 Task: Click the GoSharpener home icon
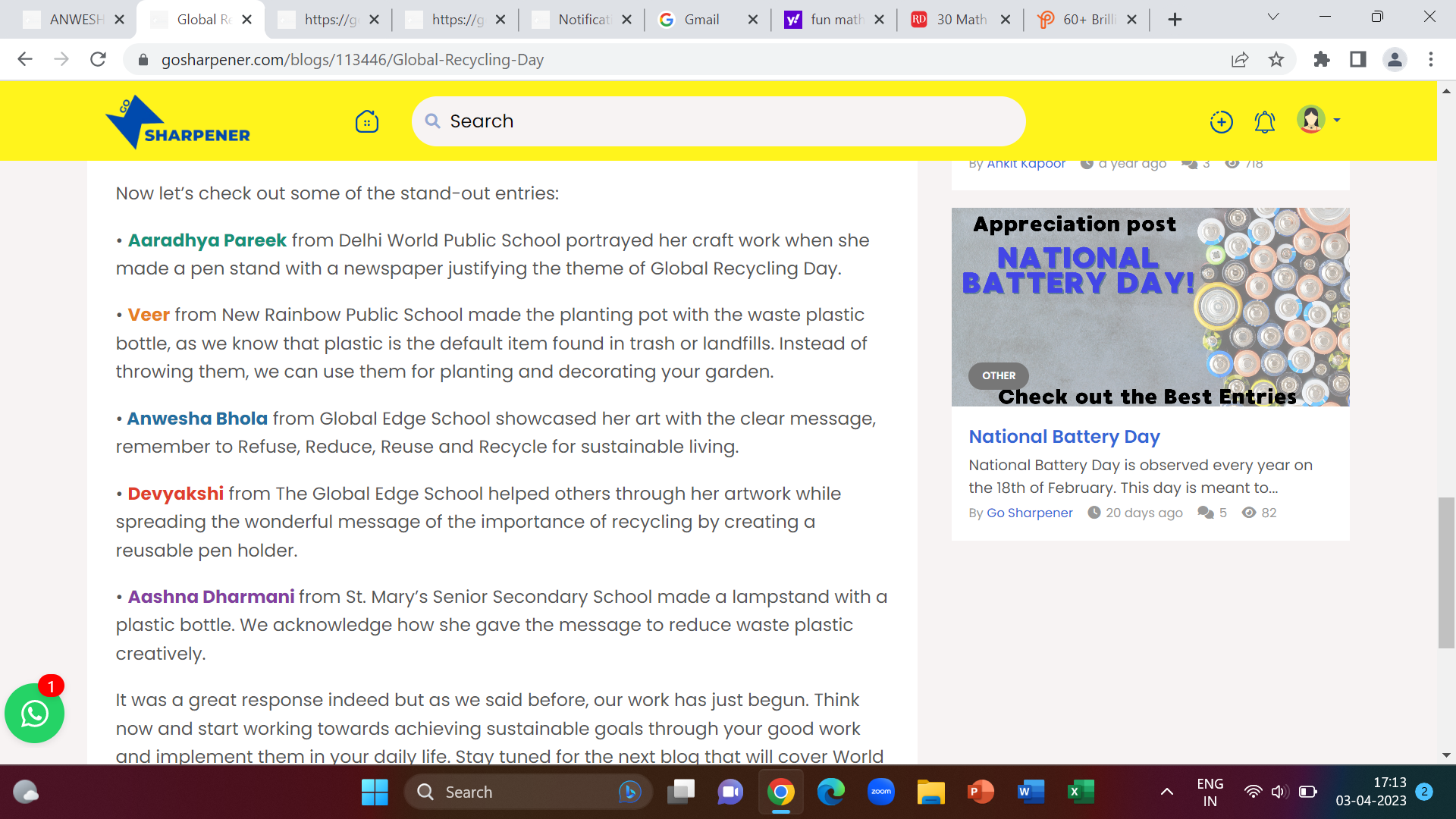(x=367, y=121)
